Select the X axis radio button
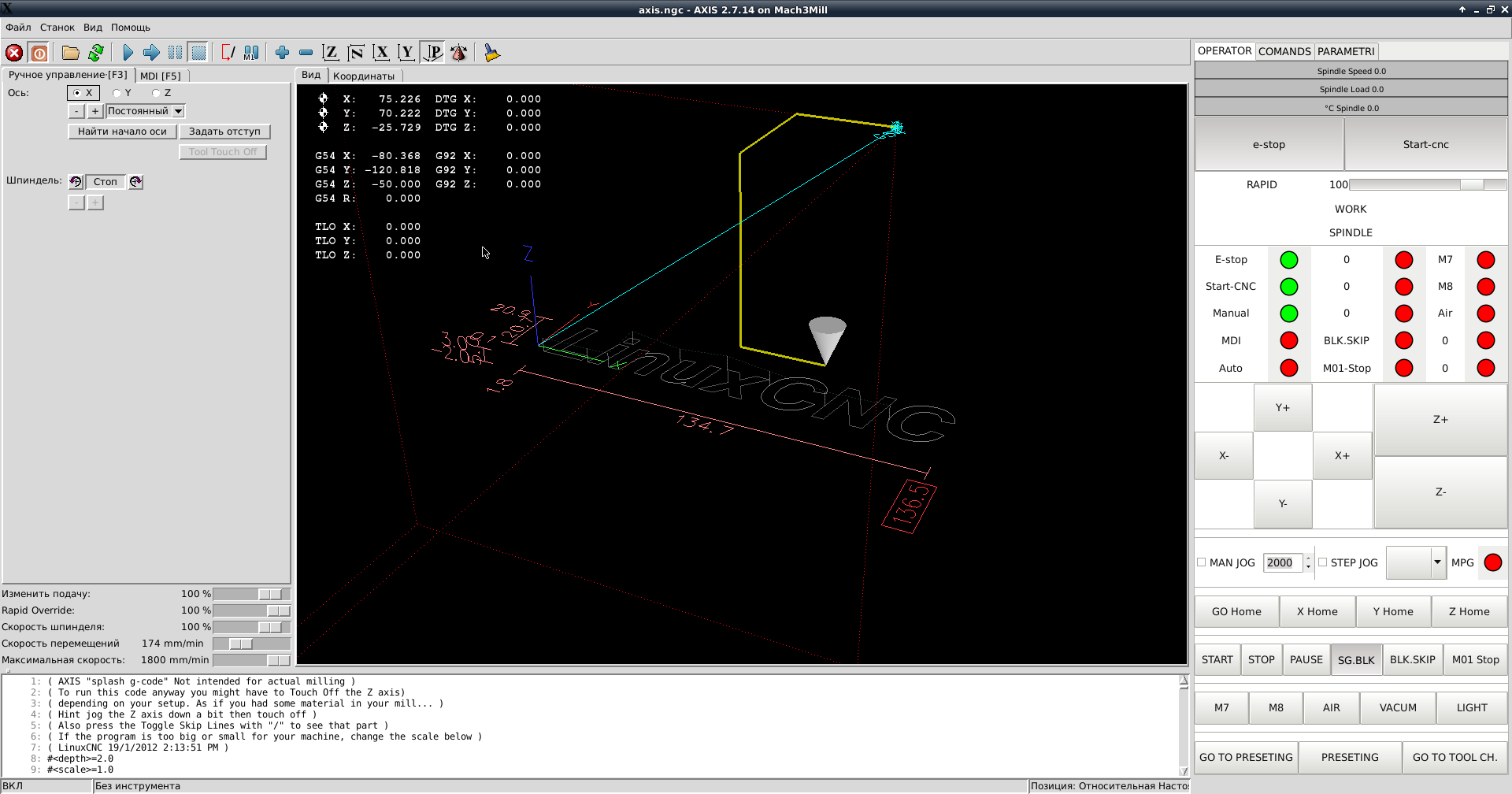The image size is (1512, 794). tap(83, 93)
